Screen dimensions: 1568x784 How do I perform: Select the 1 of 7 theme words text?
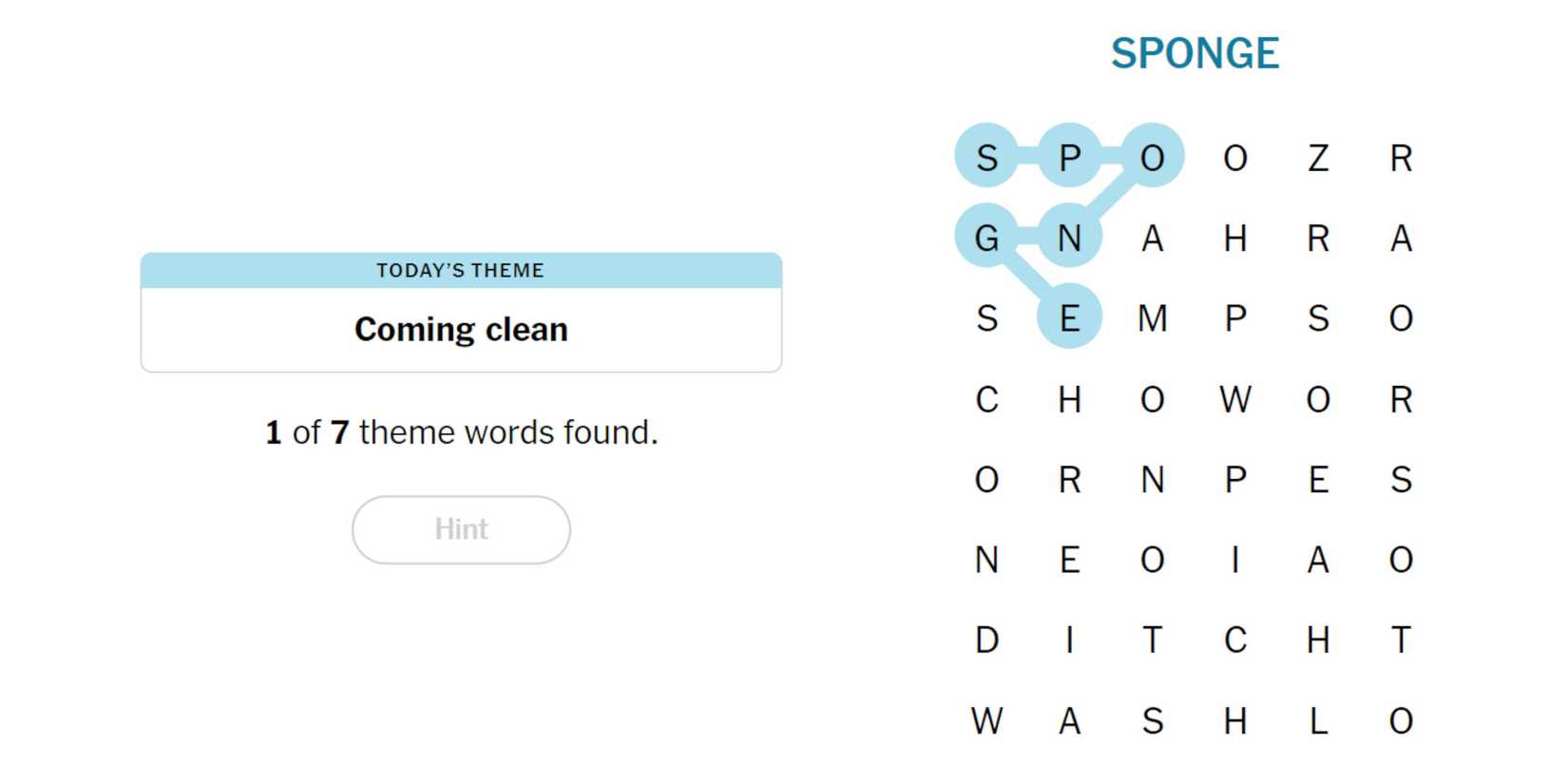click(461, 431)
